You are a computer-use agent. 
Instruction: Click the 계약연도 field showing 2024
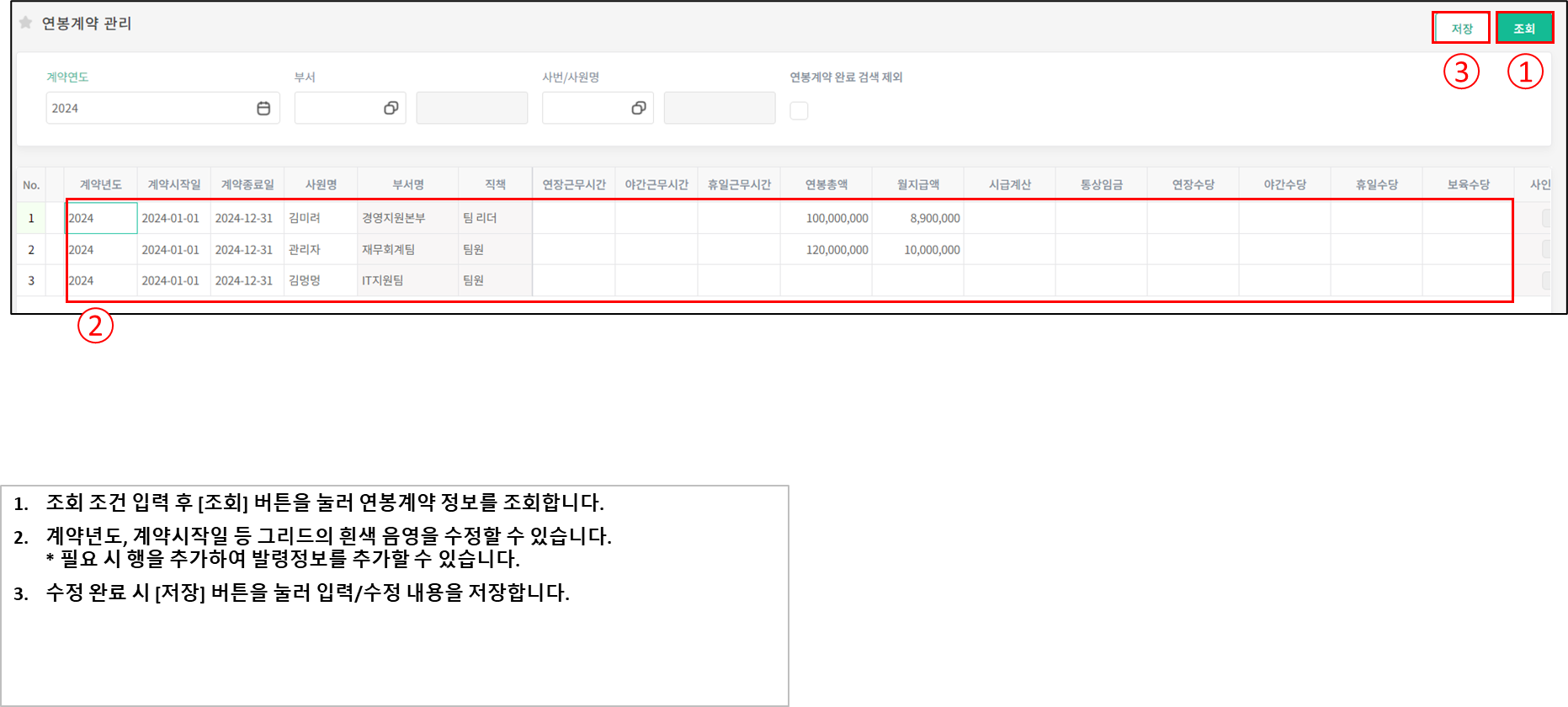[147, 109]
